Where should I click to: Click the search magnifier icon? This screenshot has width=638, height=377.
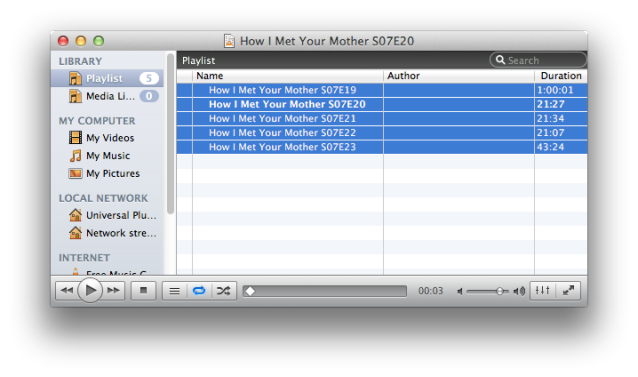[500, 60]
